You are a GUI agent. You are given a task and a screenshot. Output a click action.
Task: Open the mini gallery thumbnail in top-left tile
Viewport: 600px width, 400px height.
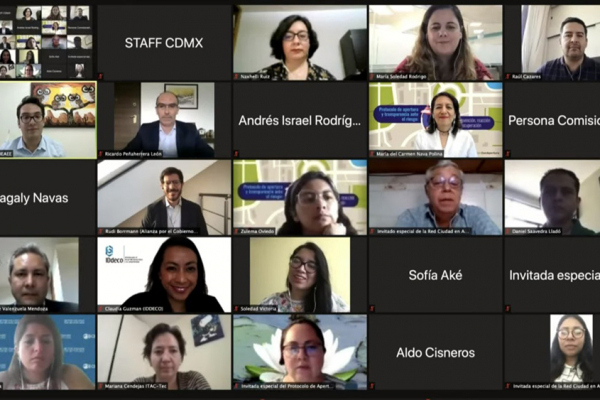[47, 42]
